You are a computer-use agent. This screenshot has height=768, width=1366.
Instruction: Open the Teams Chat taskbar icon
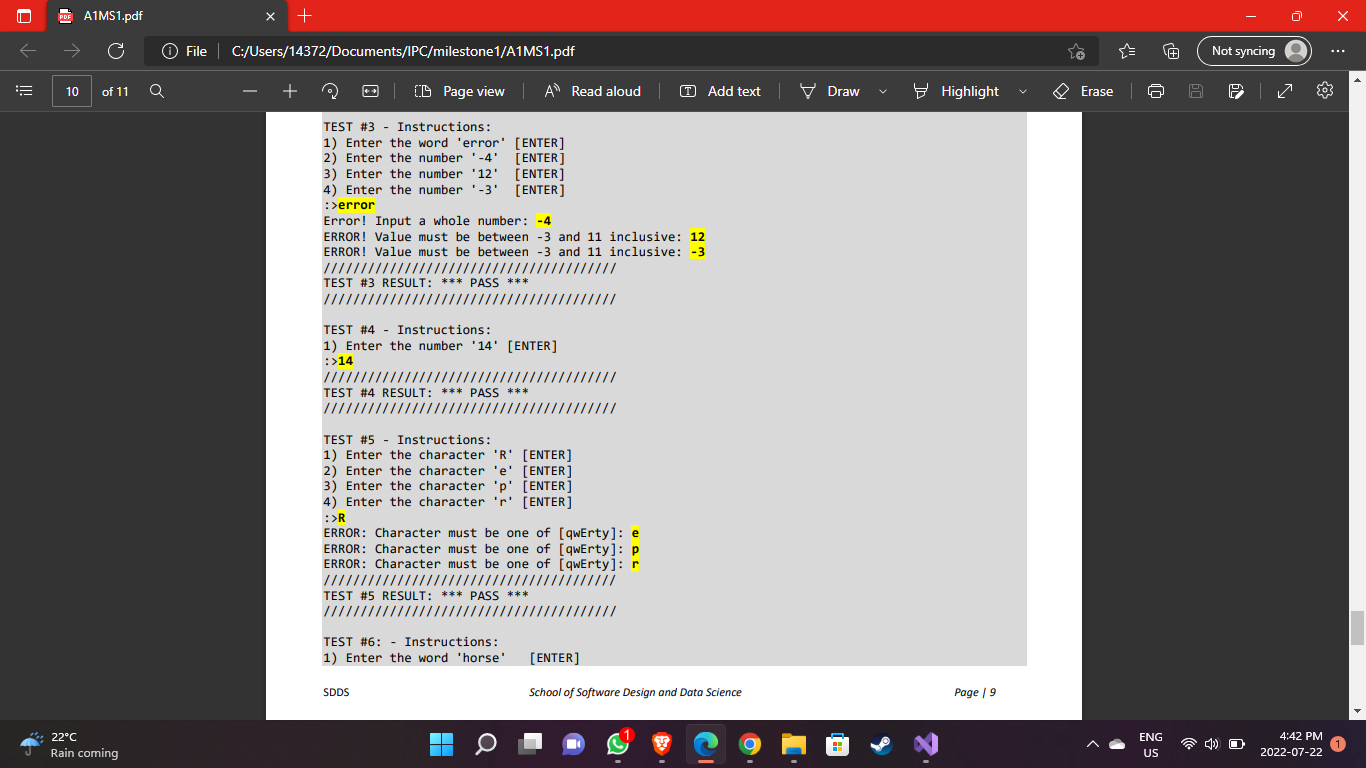[574, 744]
